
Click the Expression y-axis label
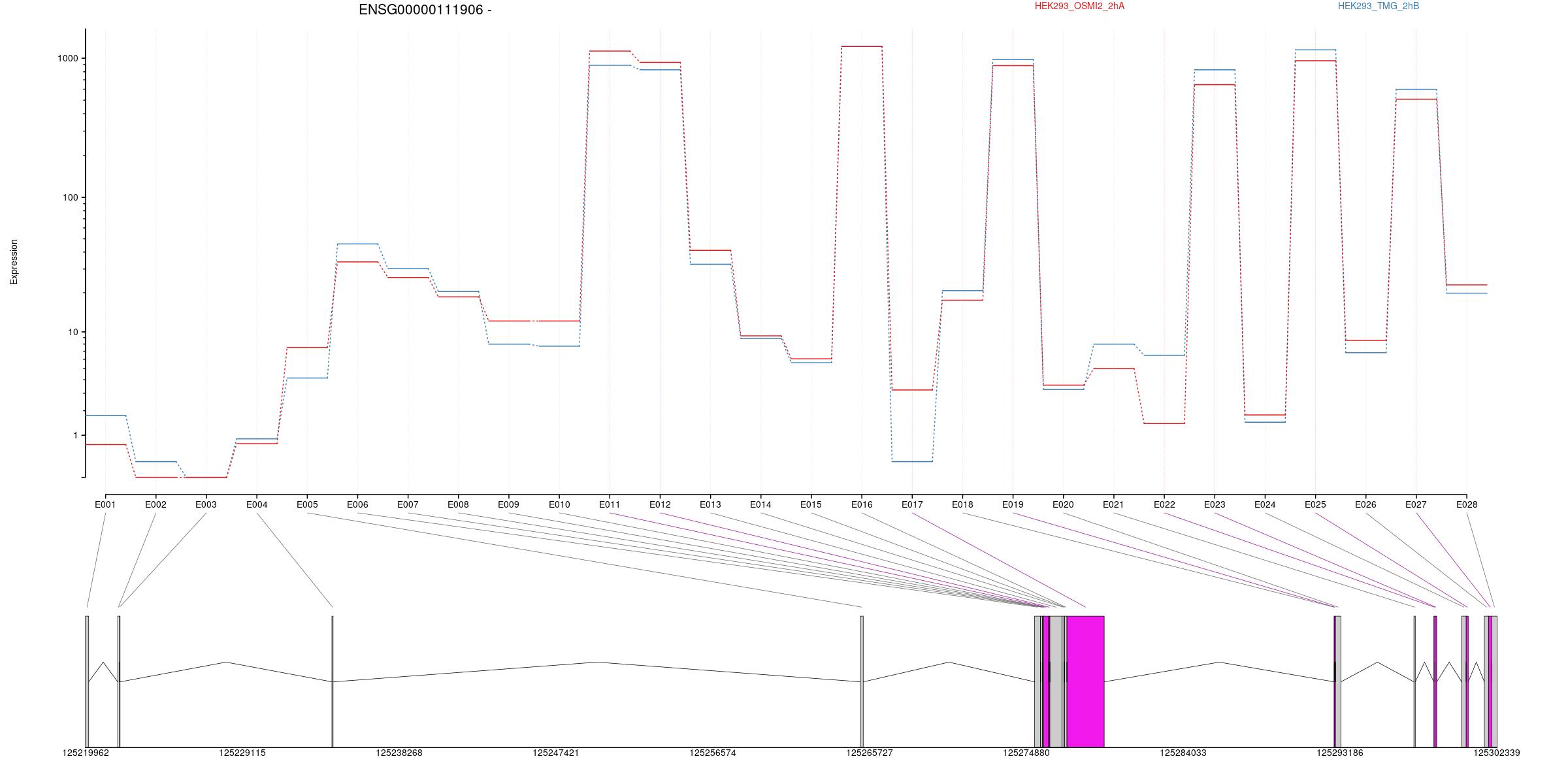14,261
